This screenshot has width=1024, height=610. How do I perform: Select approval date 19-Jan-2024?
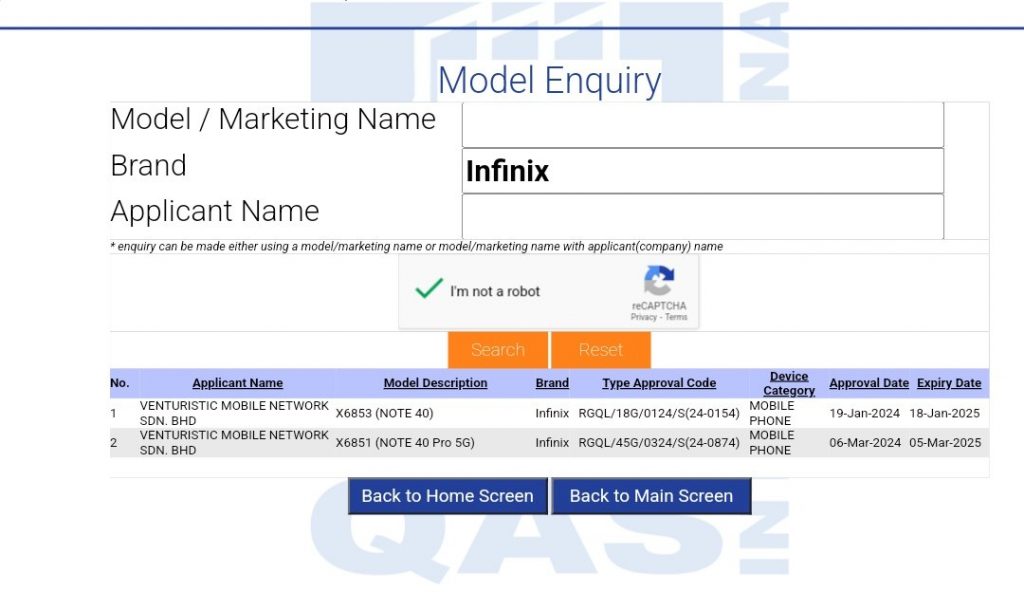tap(865, 413)
